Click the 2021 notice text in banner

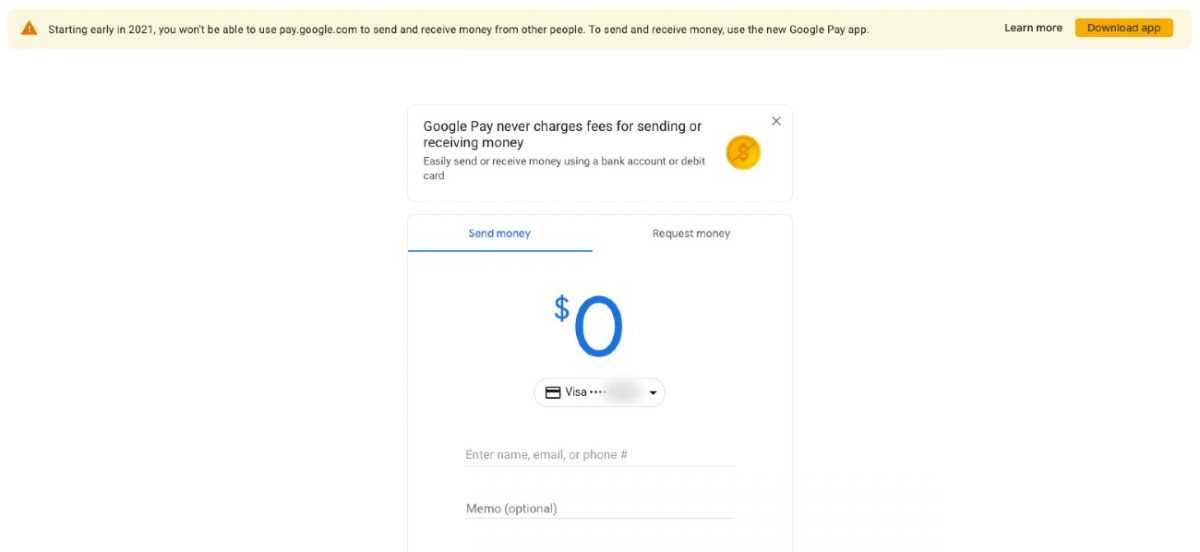pyautogui.click(x=458, y=29)
